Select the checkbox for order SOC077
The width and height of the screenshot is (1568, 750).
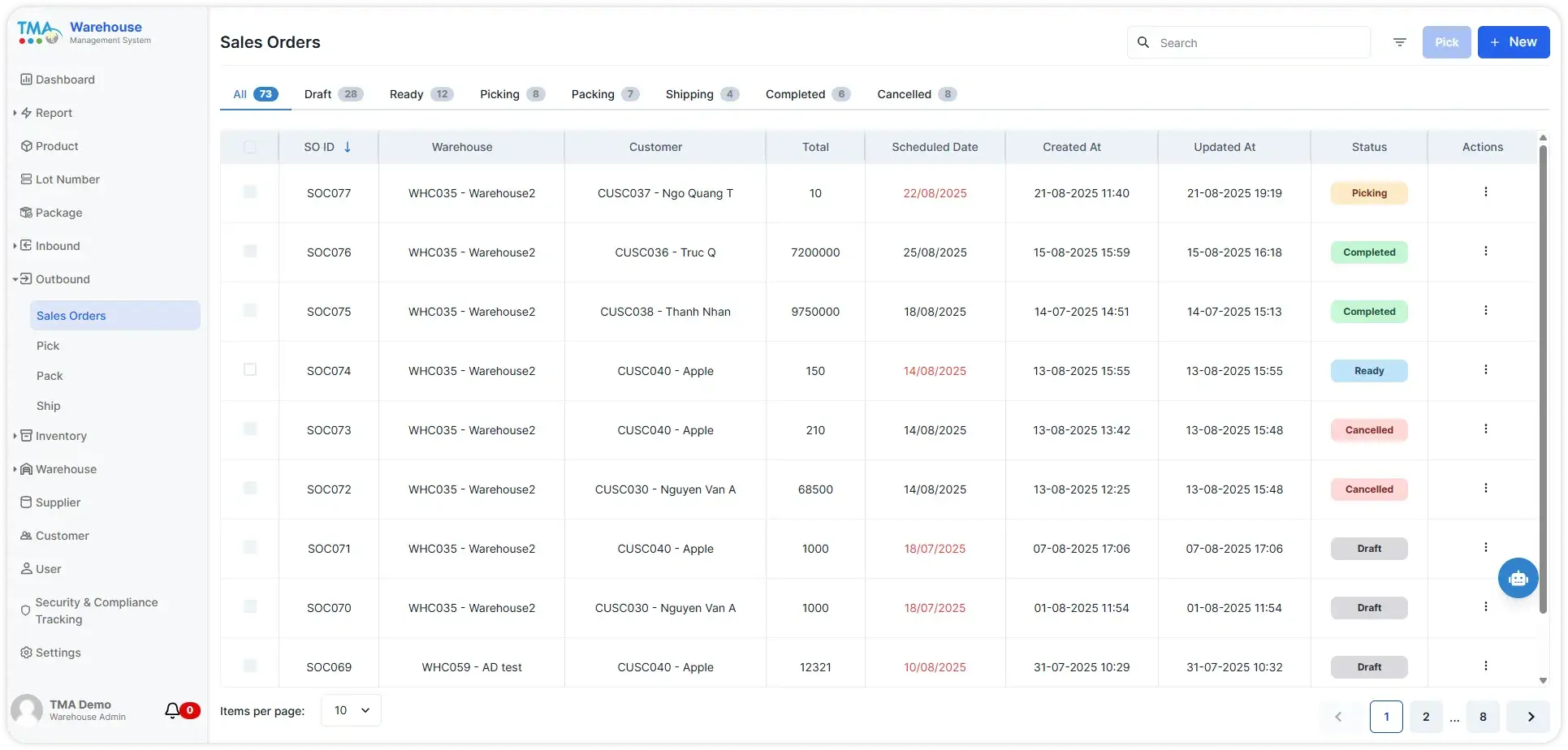point(250,192)
